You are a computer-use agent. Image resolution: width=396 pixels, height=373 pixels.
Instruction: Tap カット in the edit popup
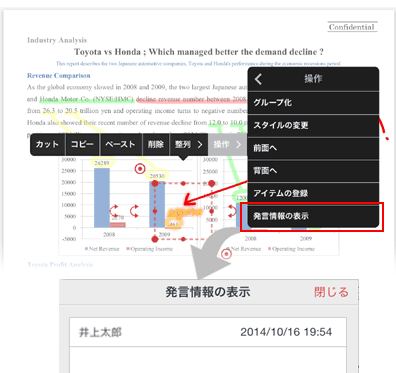[x=47, y=144]
